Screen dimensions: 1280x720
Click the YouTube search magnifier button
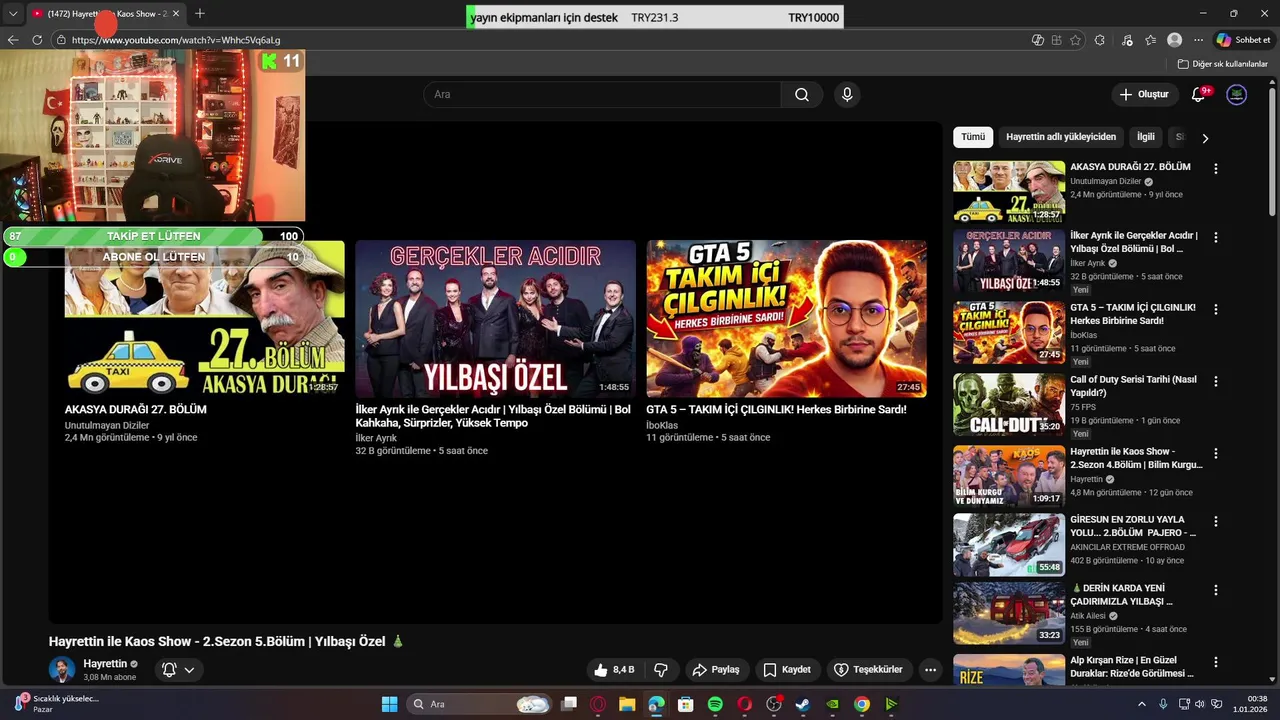point(802,94)
